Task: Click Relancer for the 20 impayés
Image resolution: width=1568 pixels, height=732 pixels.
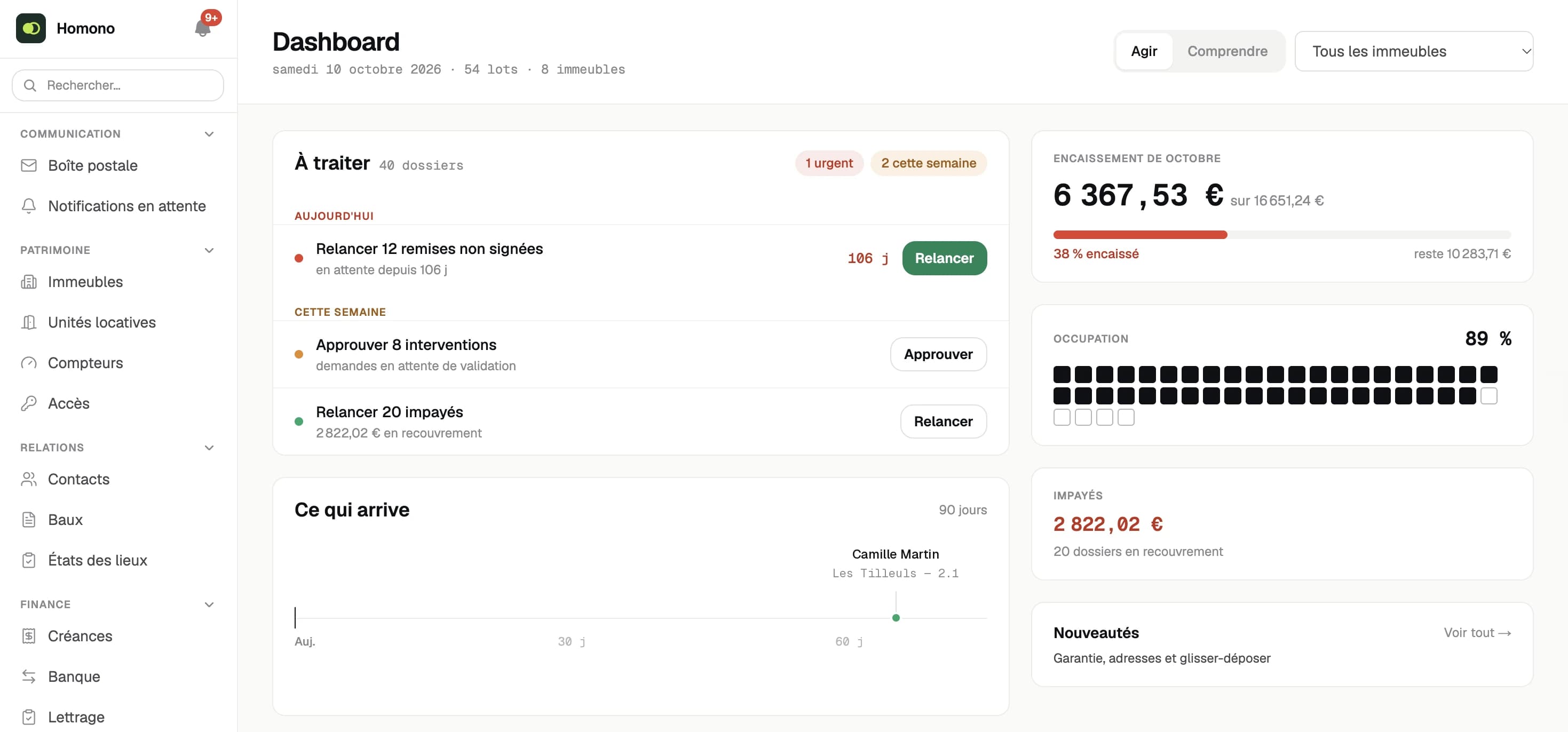Action: pos(943,421)
